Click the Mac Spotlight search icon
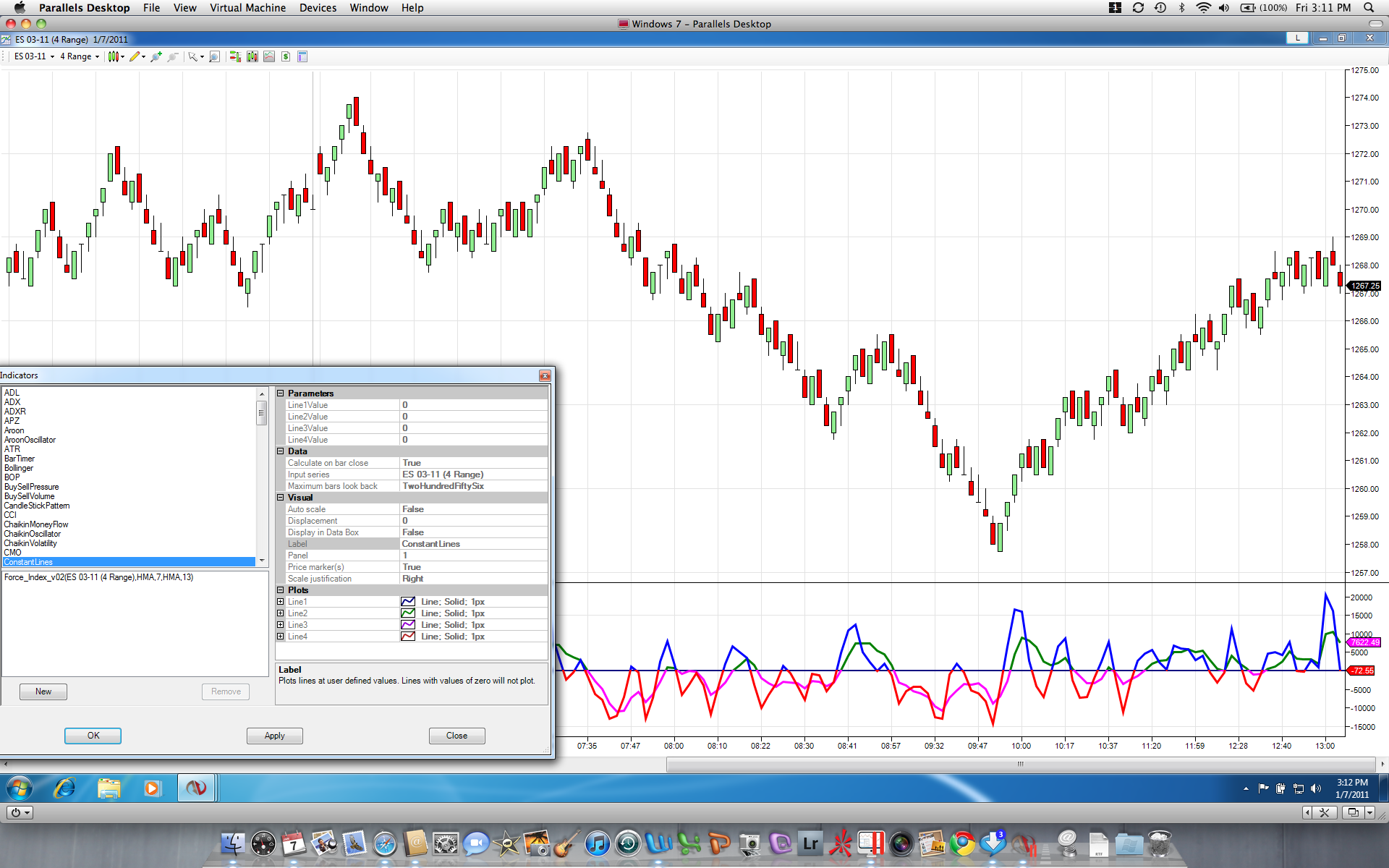The width and height of the screenshot is (1389, 868). [1369, 8]
